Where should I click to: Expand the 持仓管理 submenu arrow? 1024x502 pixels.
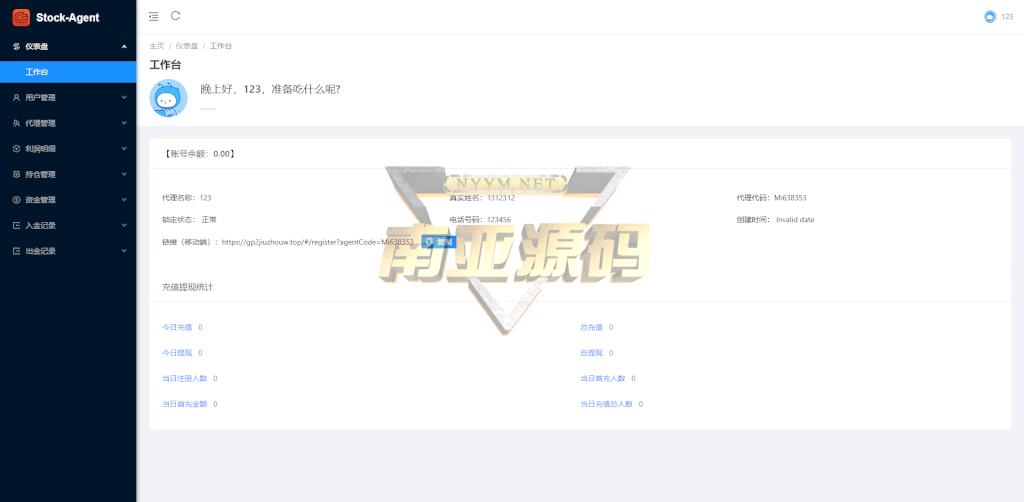pos(123,174)
